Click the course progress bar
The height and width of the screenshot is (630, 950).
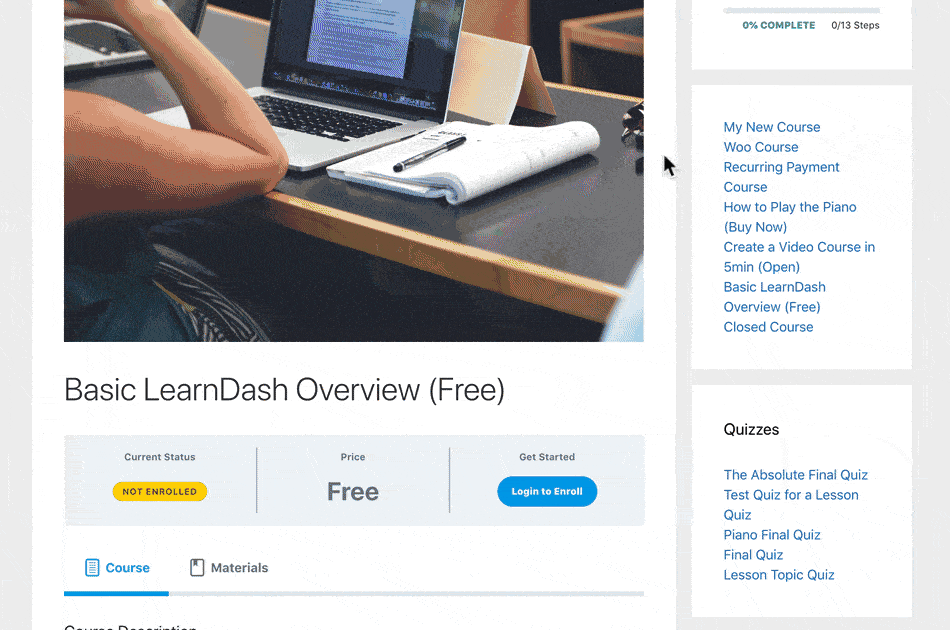802,10
